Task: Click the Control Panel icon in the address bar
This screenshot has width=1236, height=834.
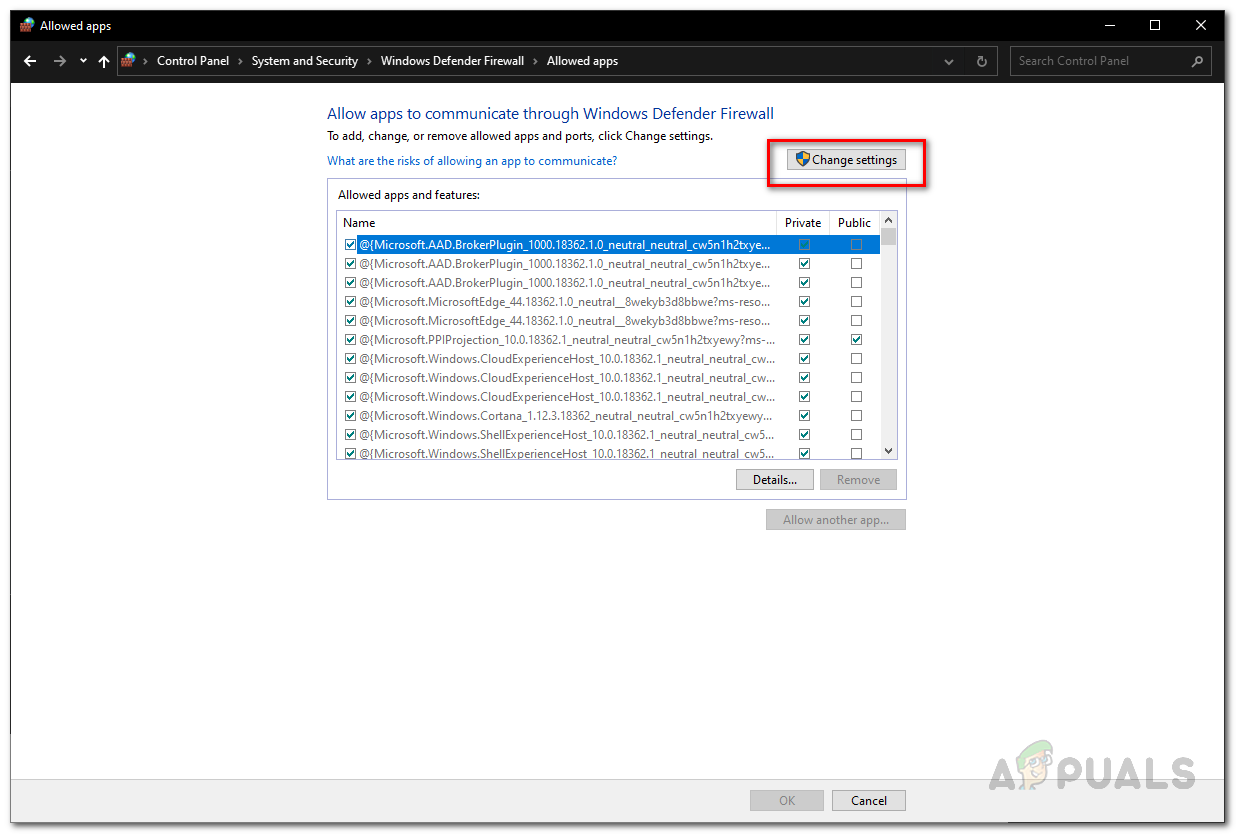Action: 129,60
